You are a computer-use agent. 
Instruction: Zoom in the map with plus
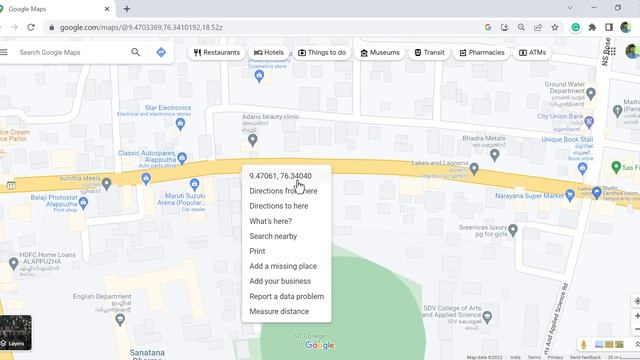637,316
